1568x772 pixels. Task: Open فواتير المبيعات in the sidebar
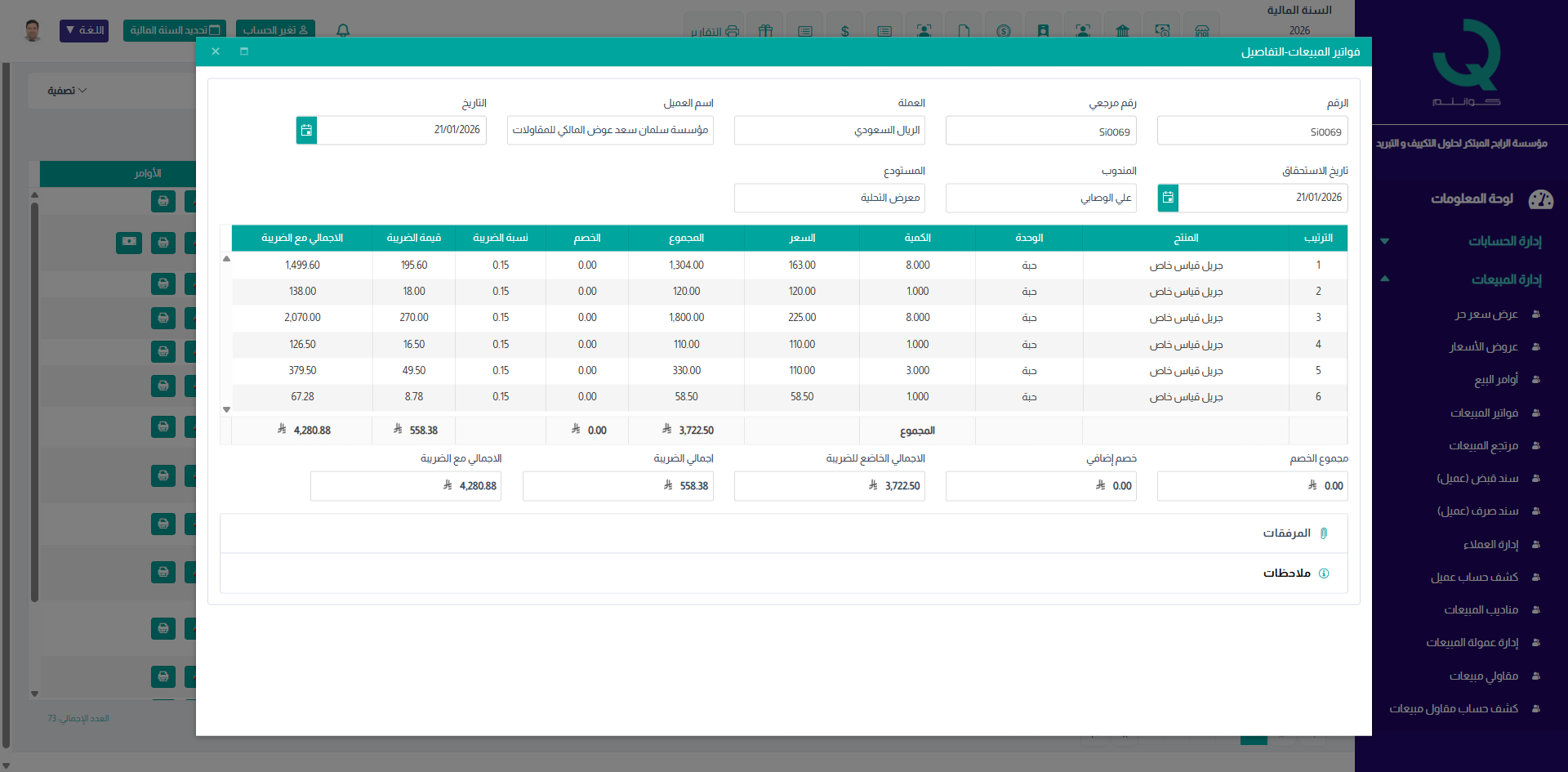click(1484, 413)
